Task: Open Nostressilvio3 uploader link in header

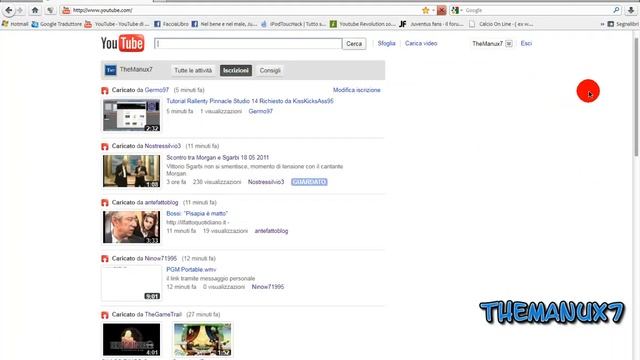Action: click(162, 146)
